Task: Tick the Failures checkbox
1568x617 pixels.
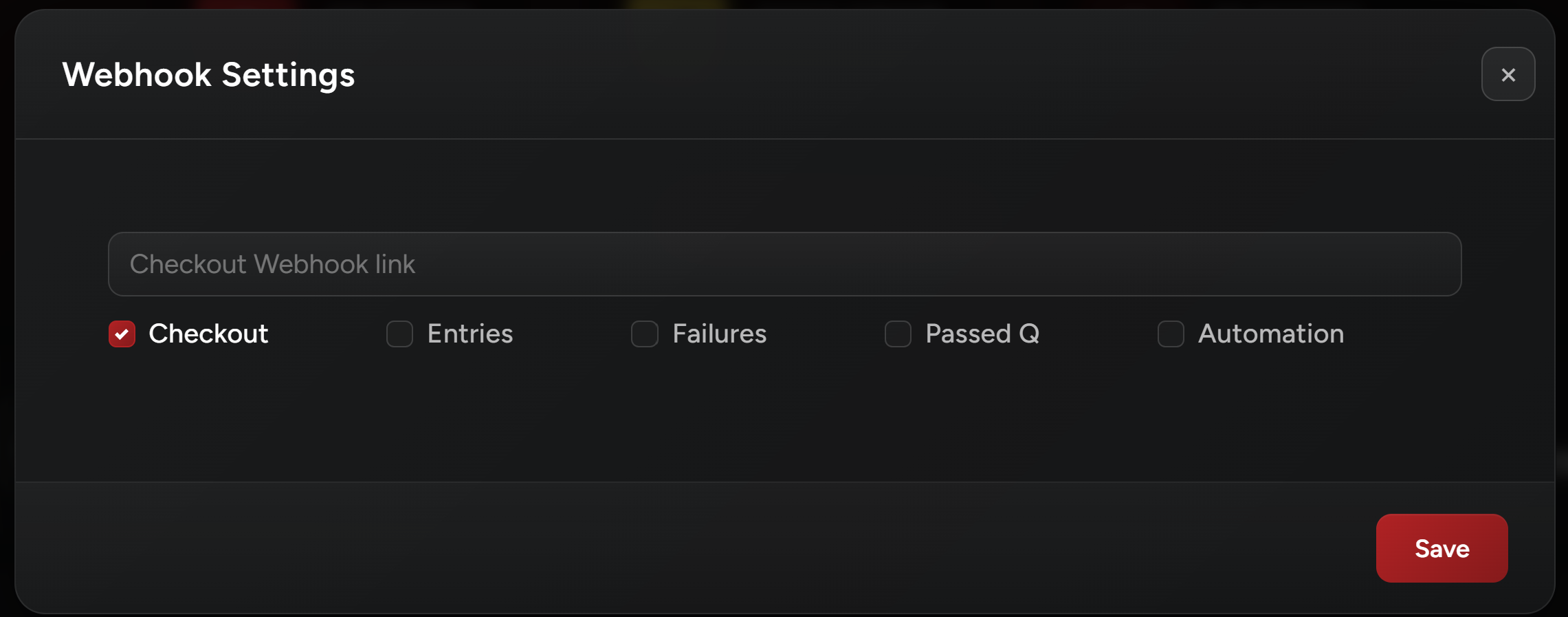Action: [x=644, y=334]
